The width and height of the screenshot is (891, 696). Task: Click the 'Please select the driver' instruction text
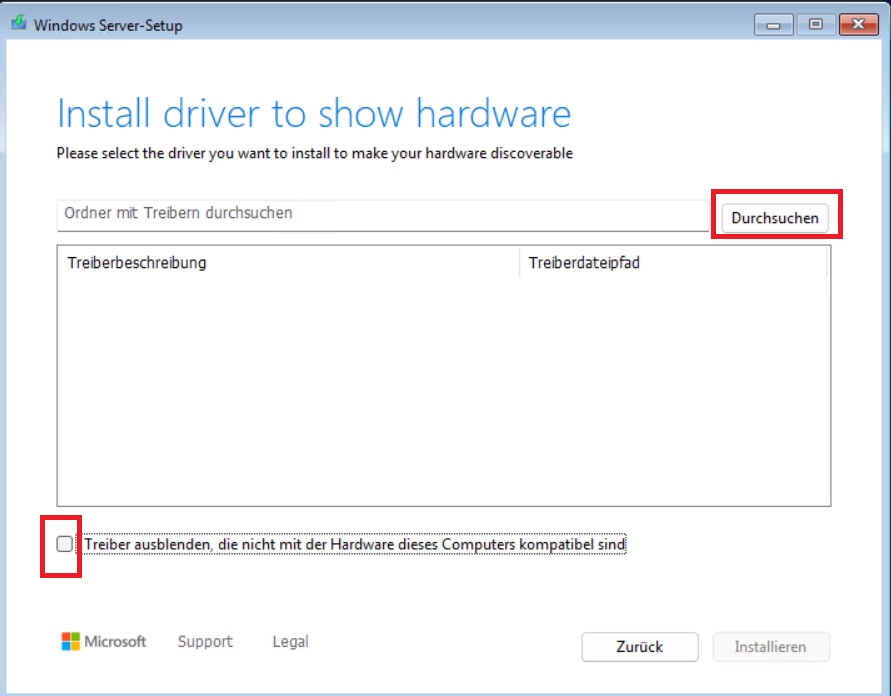(x=314, y=154)
